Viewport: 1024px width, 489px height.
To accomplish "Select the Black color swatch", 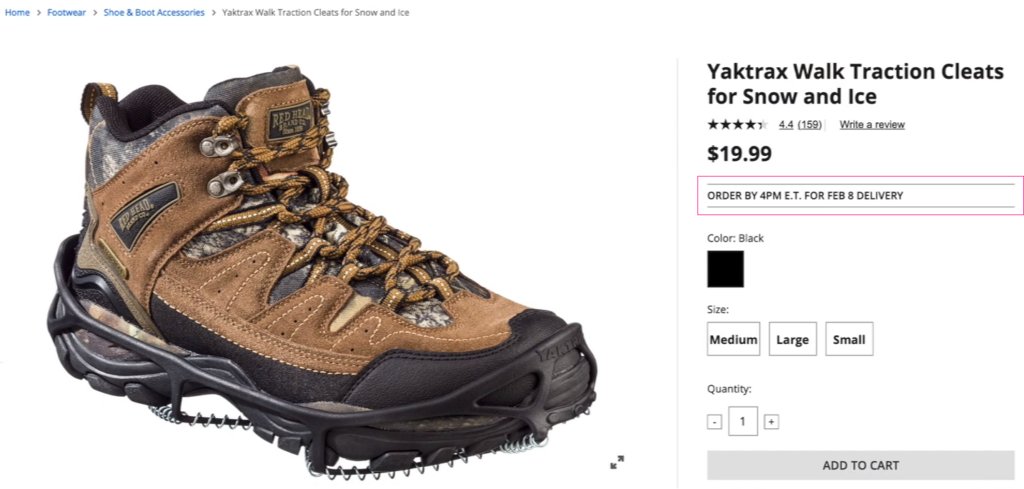I will pyautogui.click(x=726, y=269).
